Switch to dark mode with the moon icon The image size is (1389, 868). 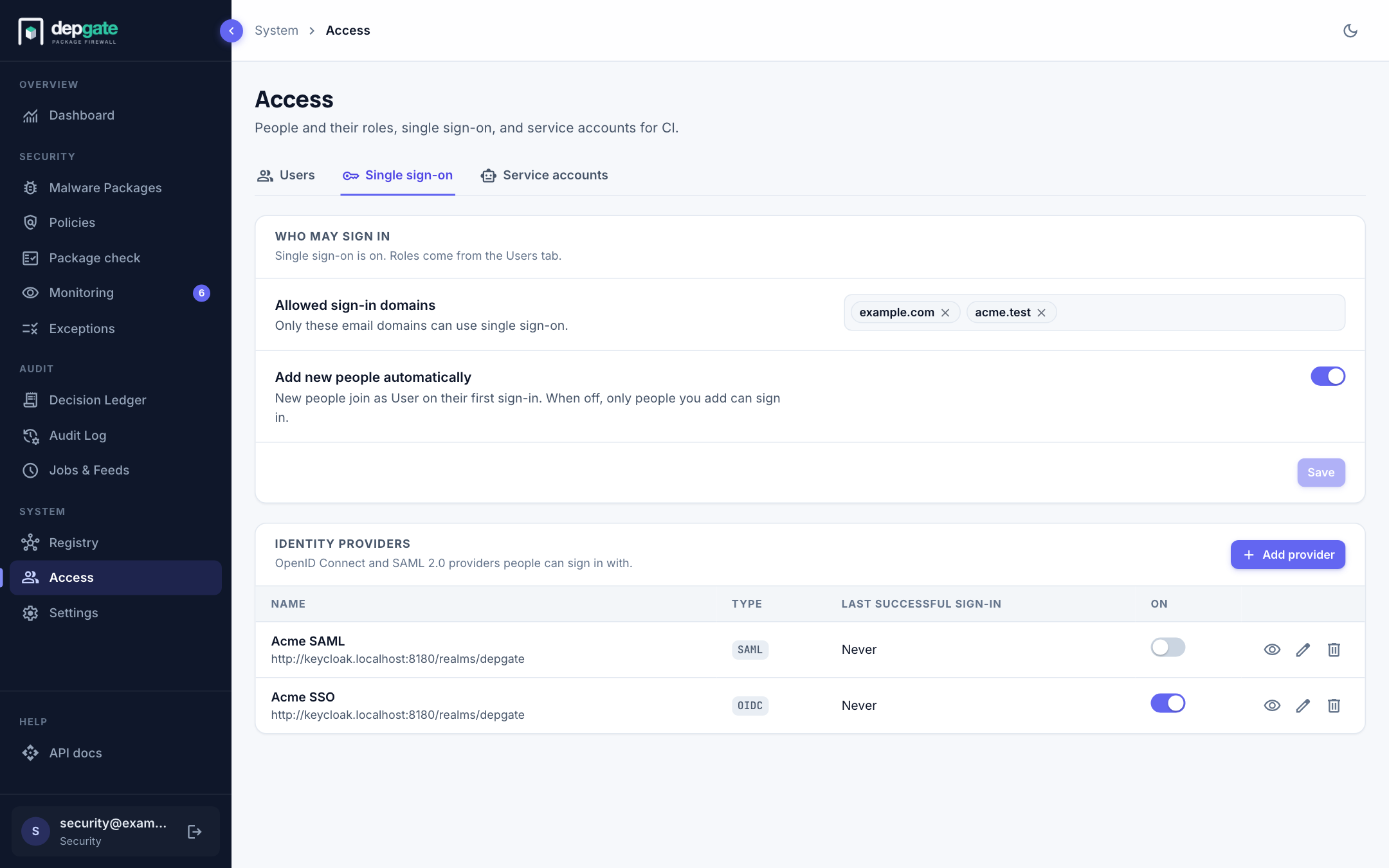tap(1350, 30)
